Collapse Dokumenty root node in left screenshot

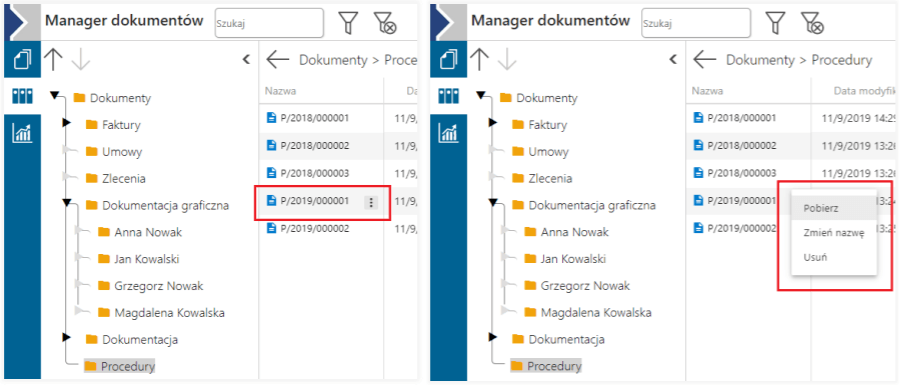click(x=54, y=95)
